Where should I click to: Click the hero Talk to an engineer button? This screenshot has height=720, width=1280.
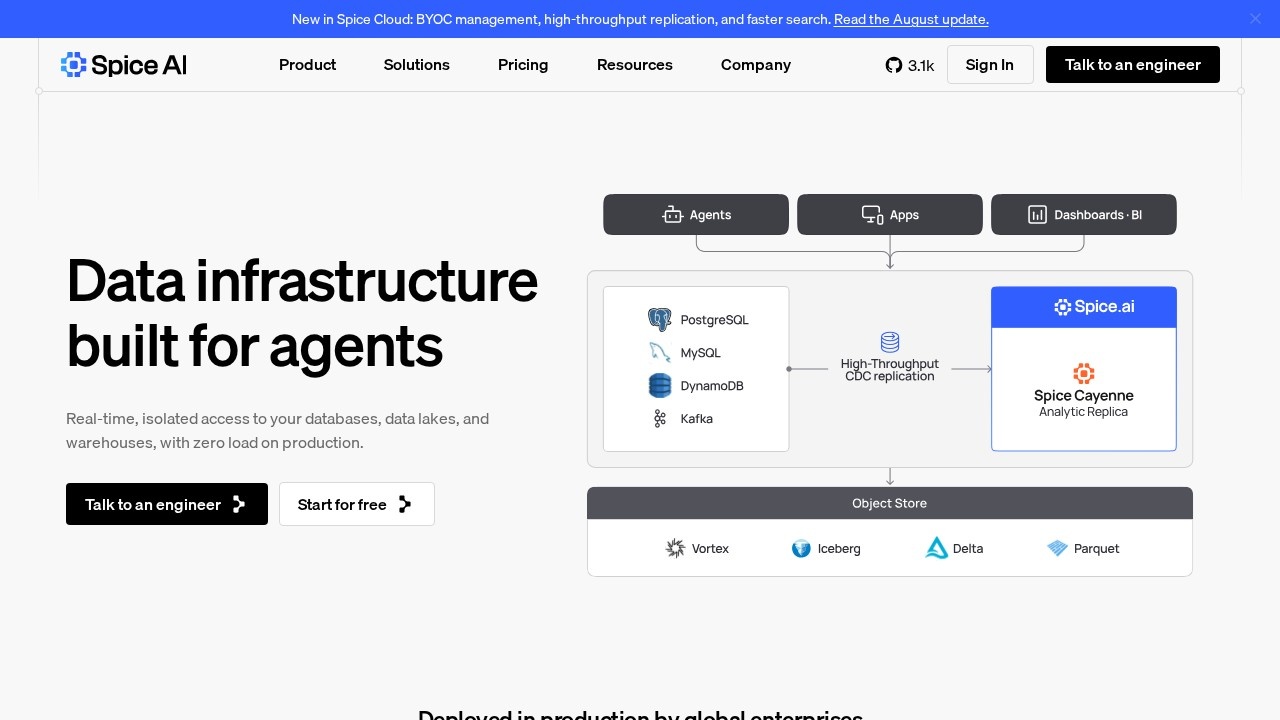coord(167,504)
